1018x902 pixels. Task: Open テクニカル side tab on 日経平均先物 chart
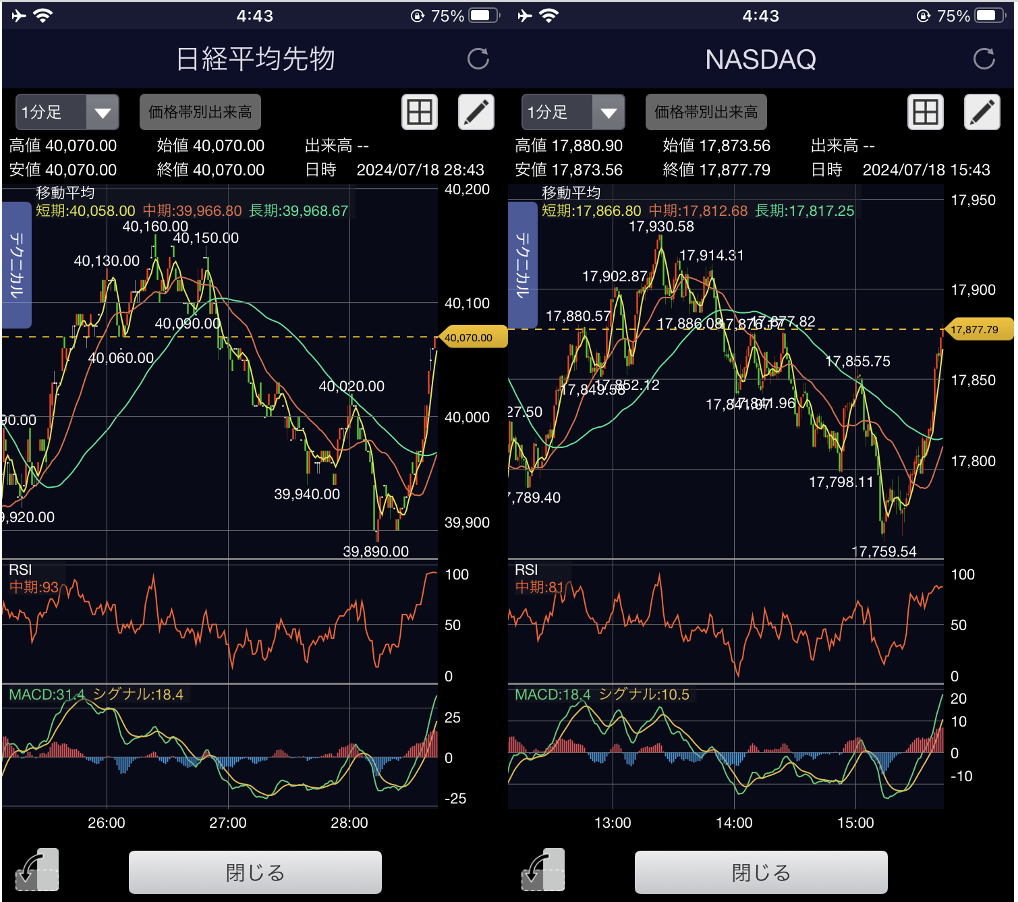click(x=16, y=265)
